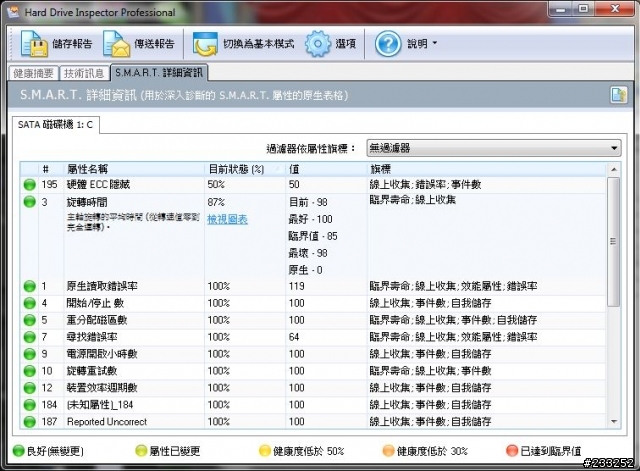Click the yellow-green 屬性已變更 legend icon
This screenshot has height=471, width=640.
[141, 451]
